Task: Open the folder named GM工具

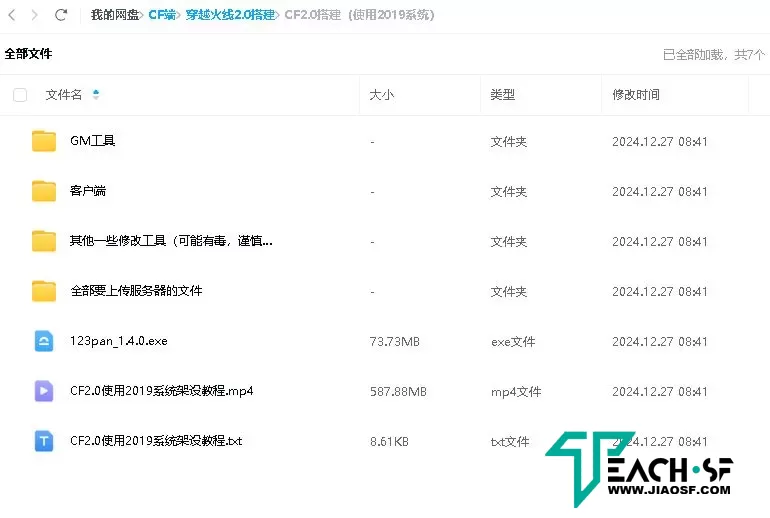Action: (x=93, y=141)
